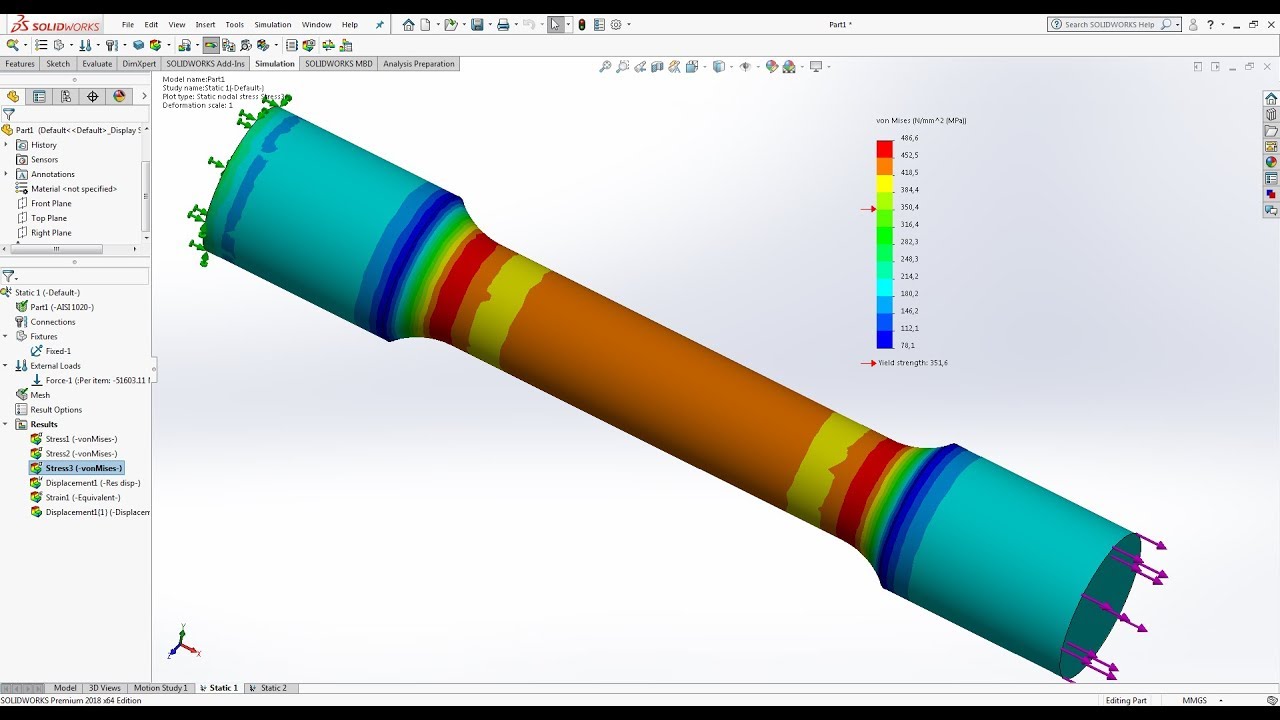
Task: Collapse the Fixtures node in simulation tree
Action: point(6,336)
